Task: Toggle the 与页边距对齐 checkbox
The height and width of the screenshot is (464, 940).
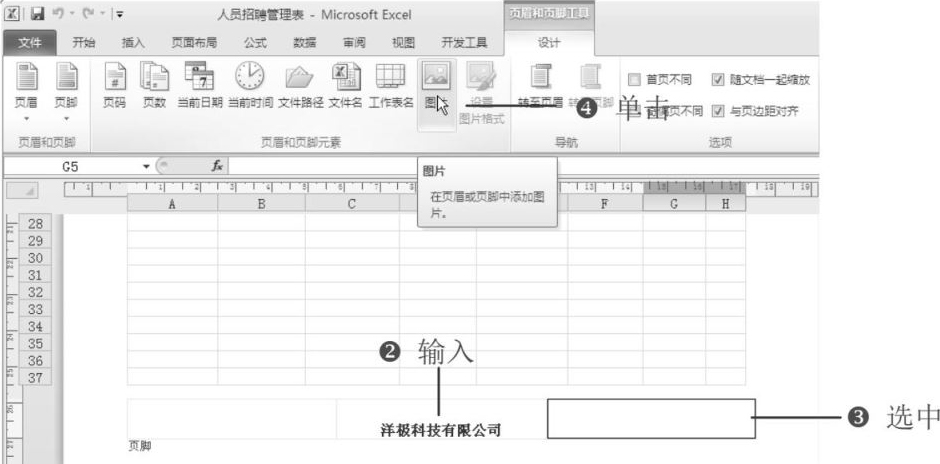Action: click(718, 111)
